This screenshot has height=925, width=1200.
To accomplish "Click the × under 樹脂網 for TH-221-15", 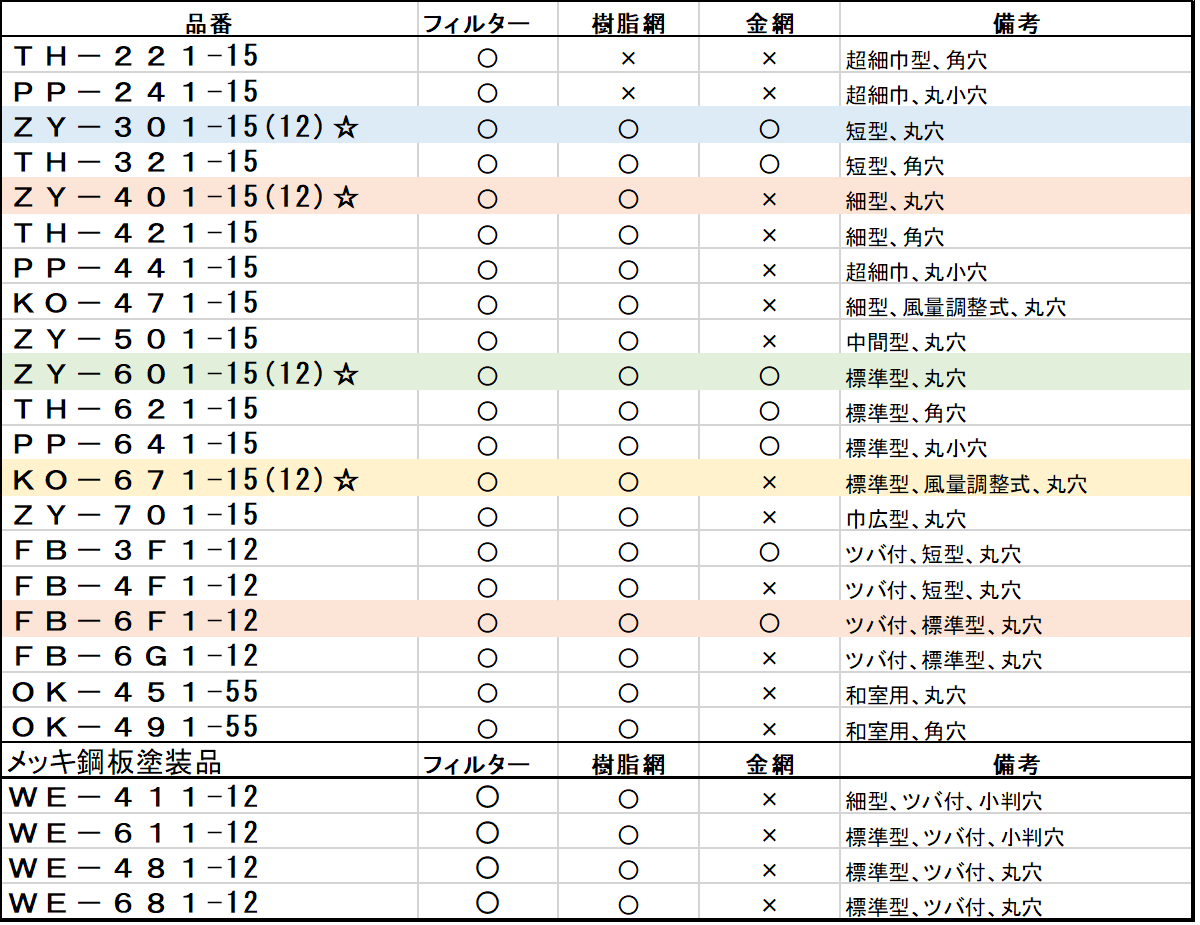I will click(628, 59).
